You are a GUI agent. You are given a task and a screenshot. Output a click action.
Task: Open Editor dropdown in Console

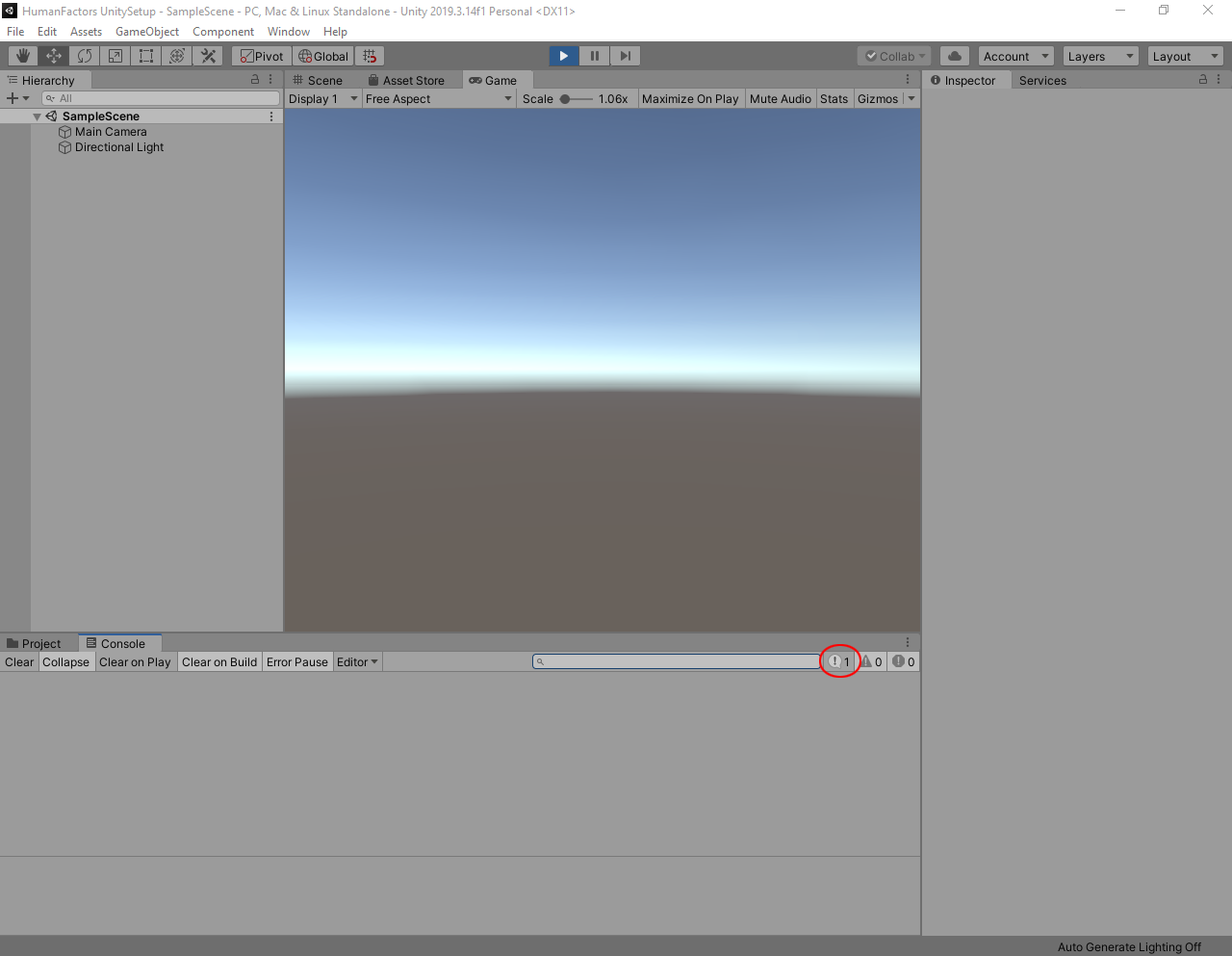[358, 661]
